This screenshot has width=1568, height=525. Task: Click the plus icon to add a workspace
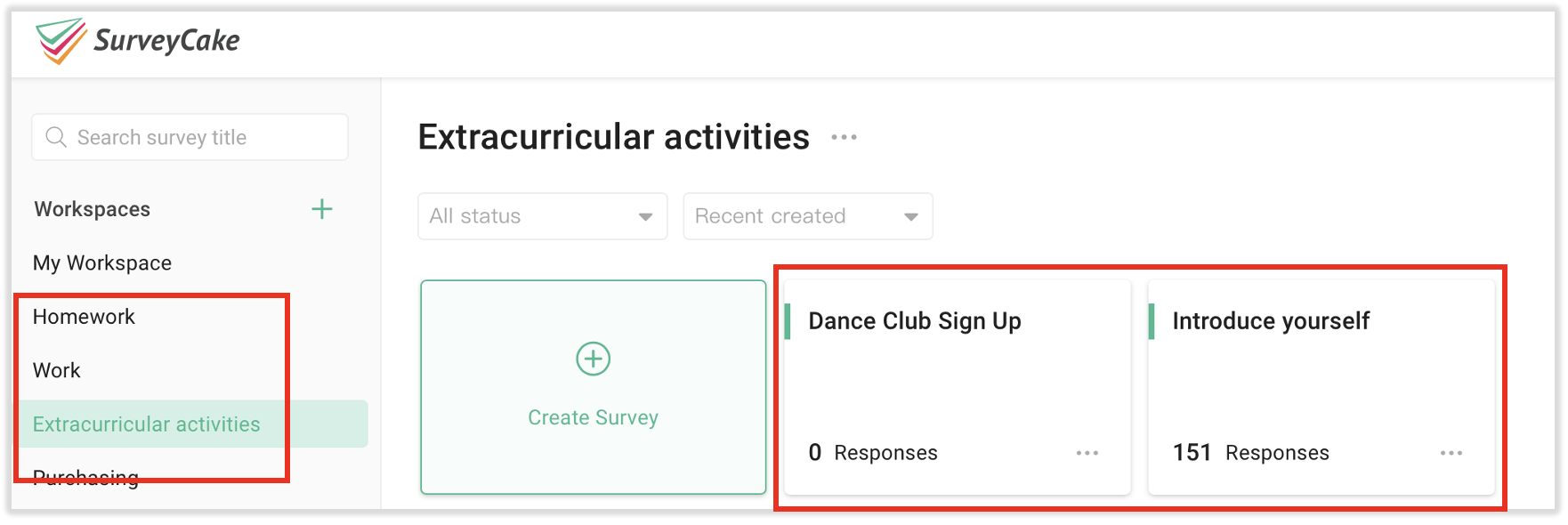(x=322, y=209)
